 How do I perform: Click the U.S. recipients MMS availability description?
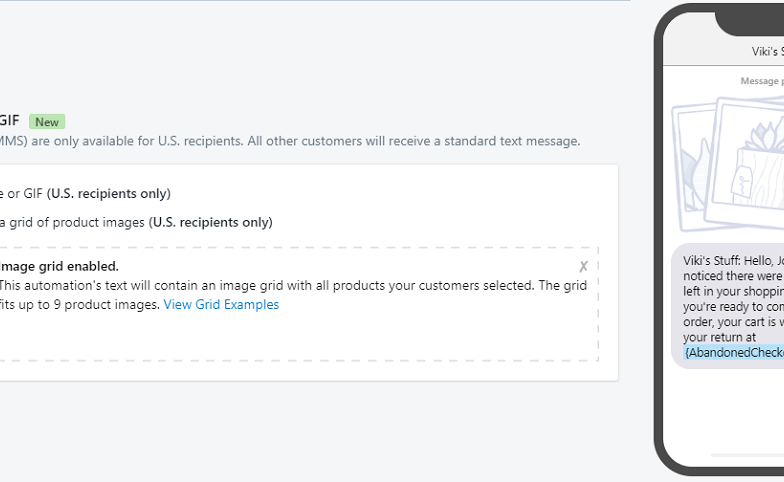click(290, 141)
